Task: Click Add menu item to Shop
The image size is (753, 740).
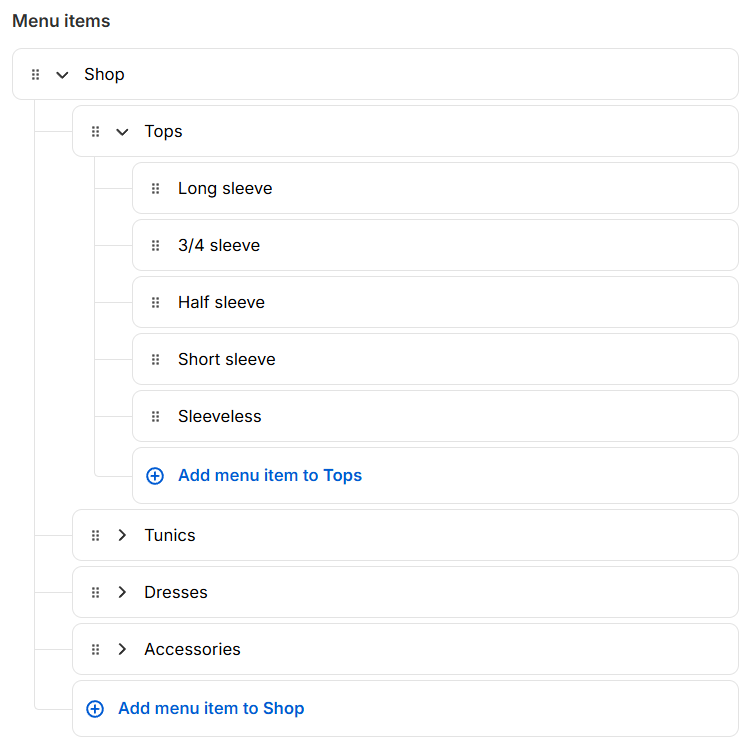Action: (211, 709)
